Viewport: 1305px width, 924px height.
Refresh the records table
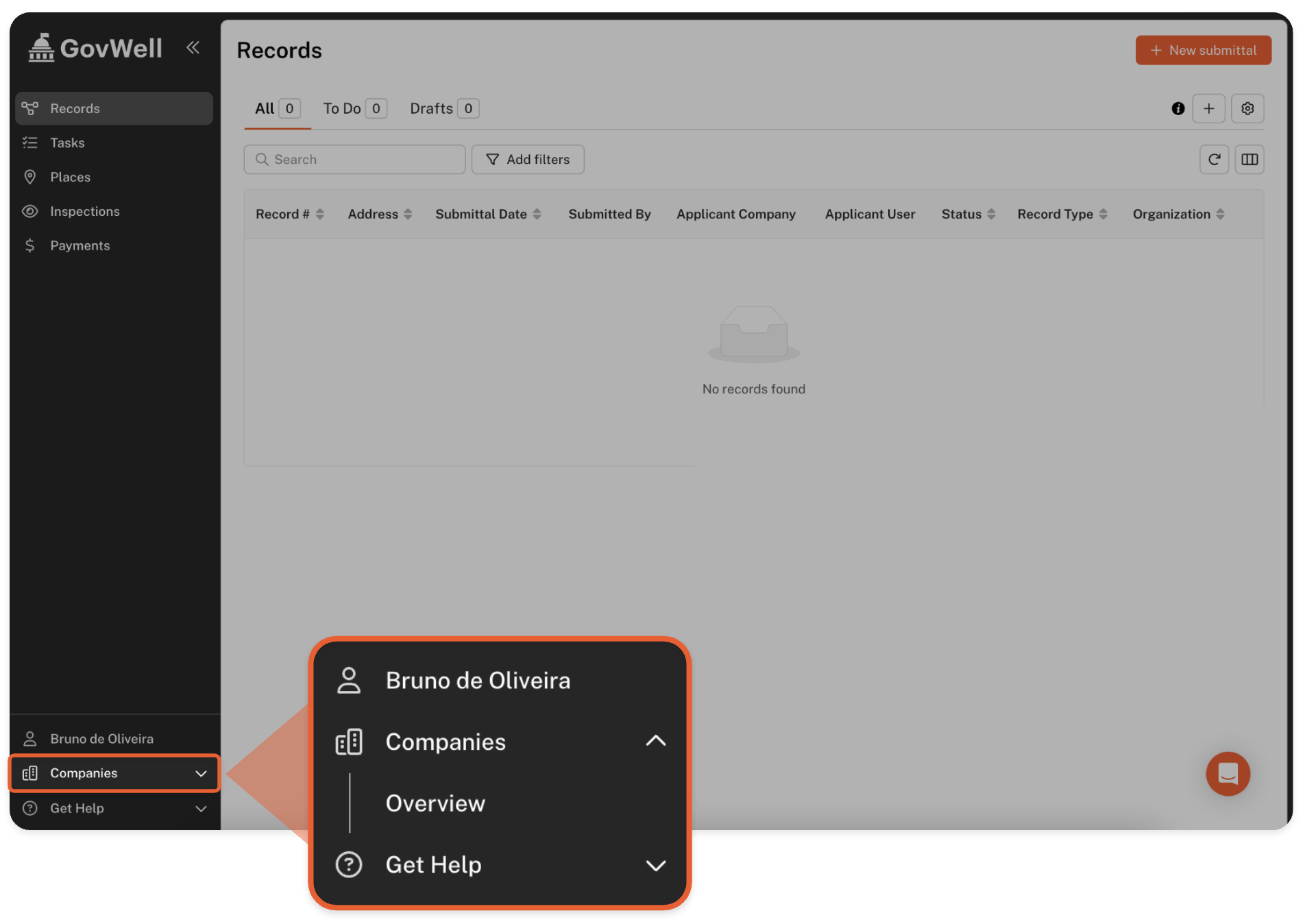point(1213,159)
